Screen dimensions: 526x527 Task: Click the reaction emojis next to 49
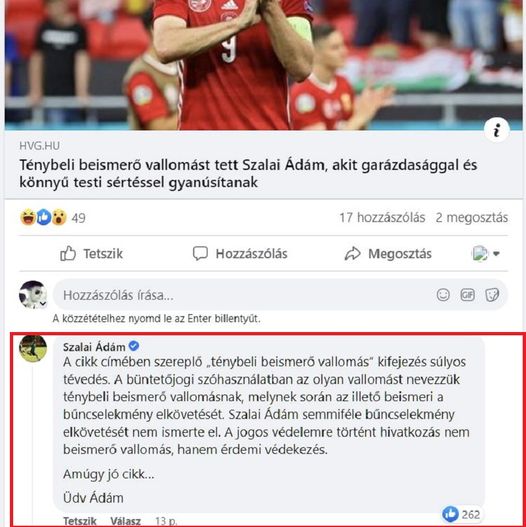point(43,217)
